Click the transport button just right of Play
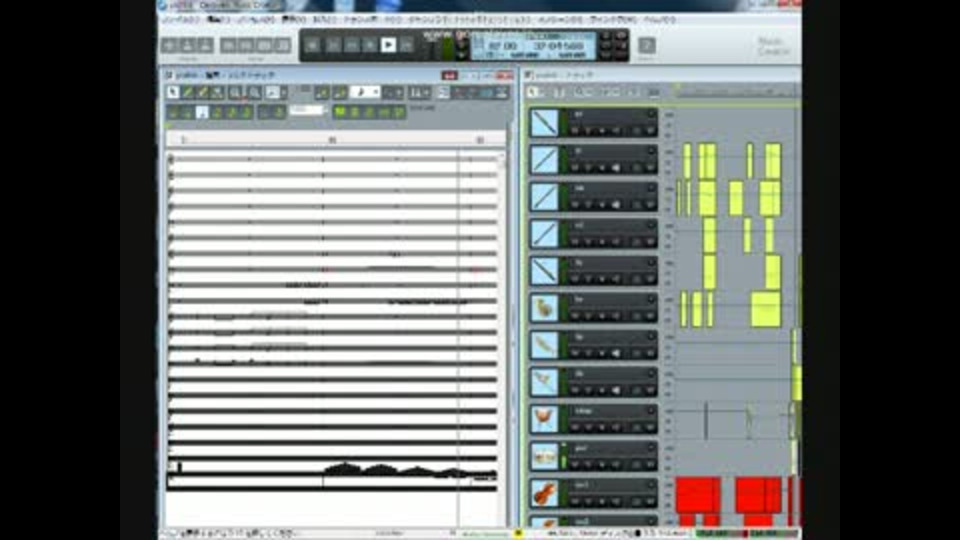 [407, 45]
